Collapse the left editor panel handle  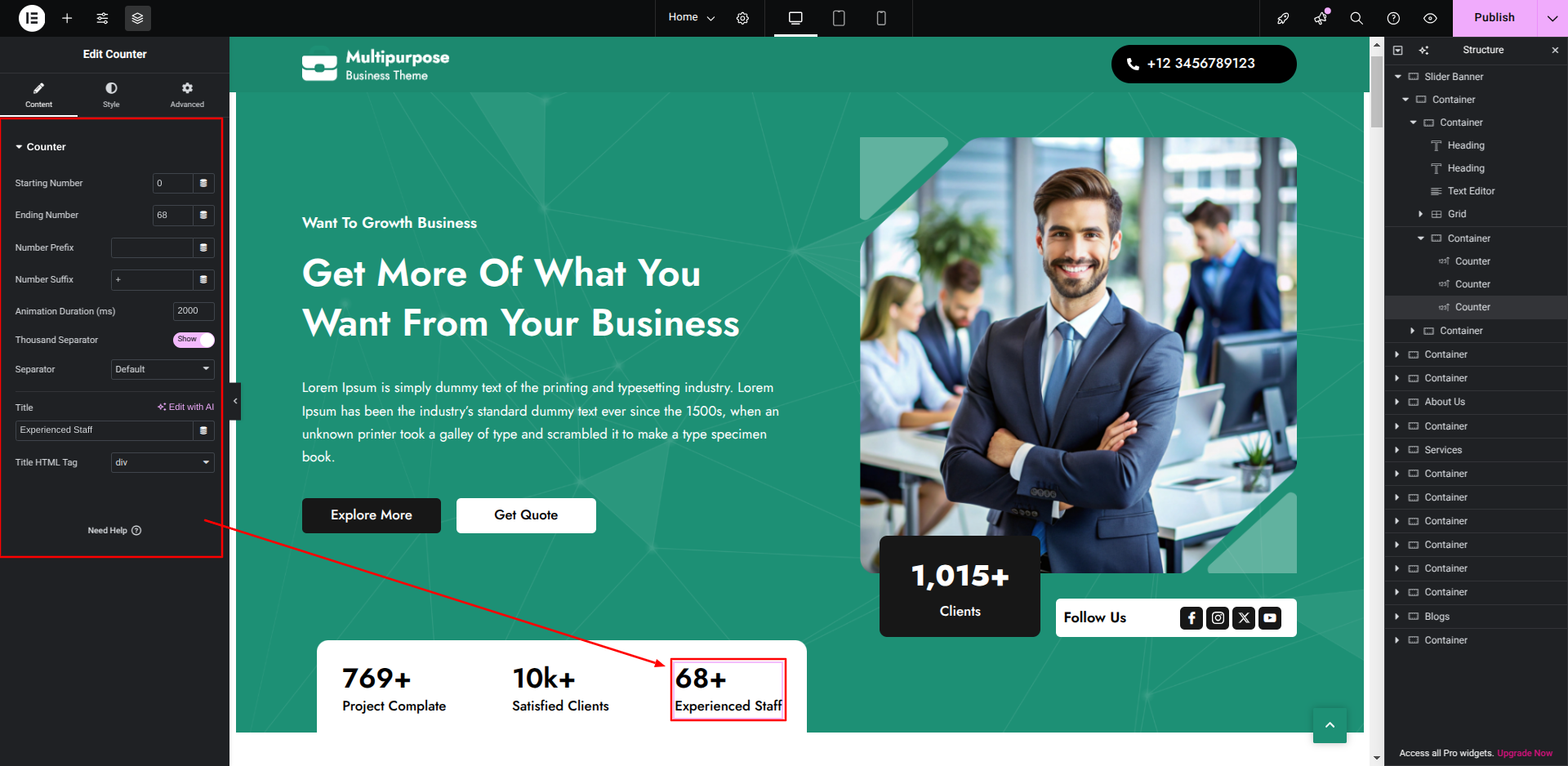(x=235, y=401)
